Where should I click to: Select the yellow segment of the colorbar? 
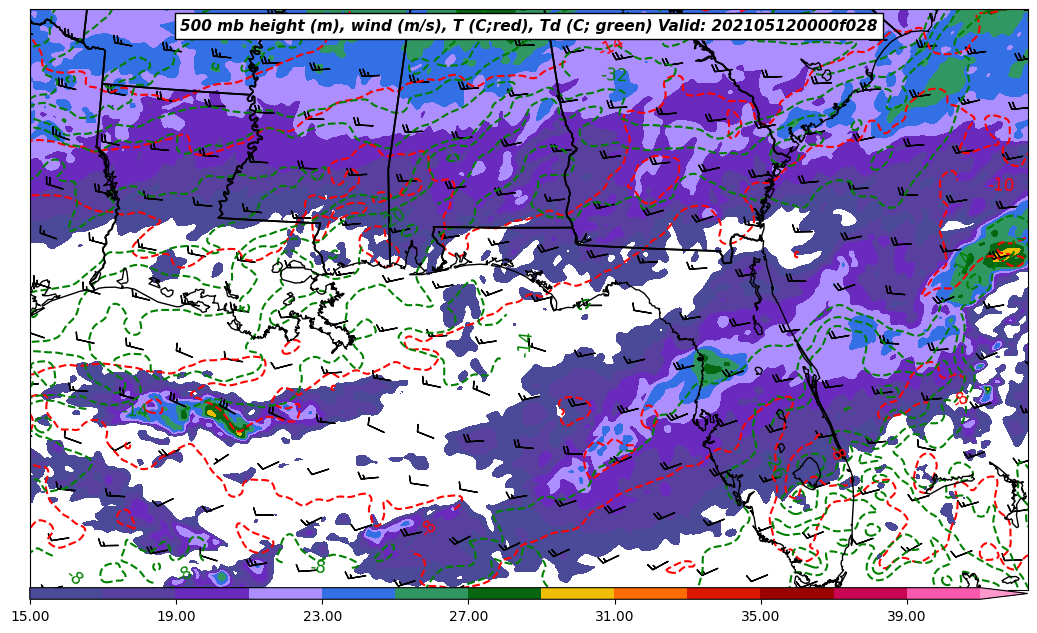[577, 593]
